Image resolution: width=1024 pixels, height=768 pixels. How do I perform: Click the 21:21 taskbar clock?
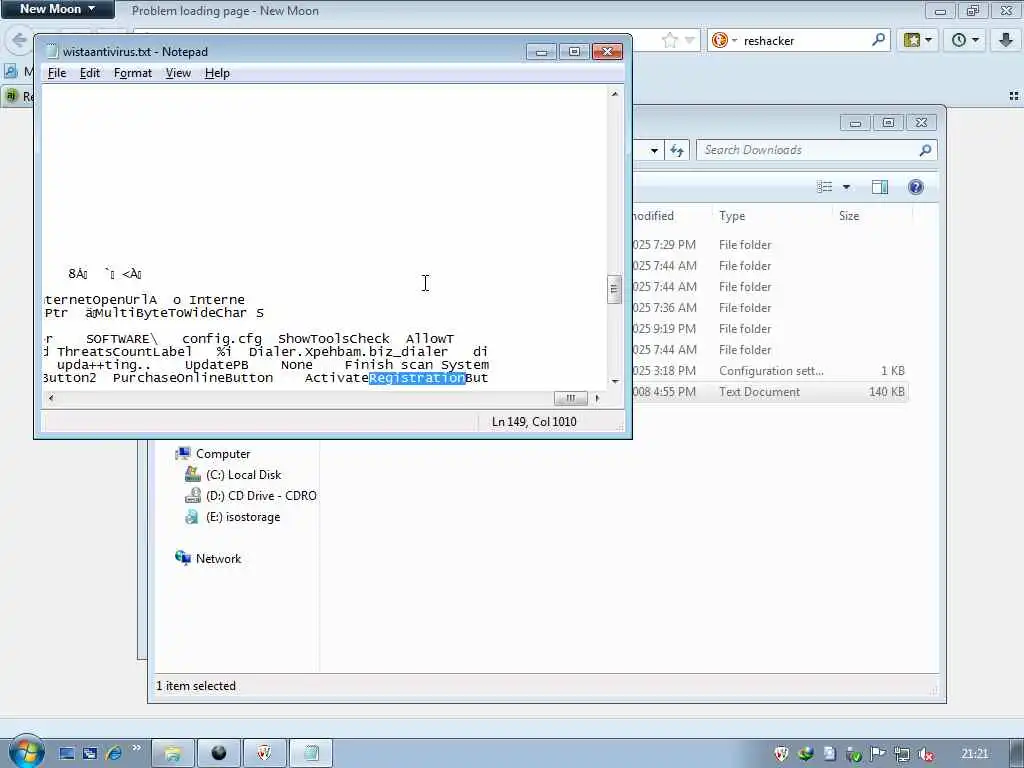[x=974, y=754]
